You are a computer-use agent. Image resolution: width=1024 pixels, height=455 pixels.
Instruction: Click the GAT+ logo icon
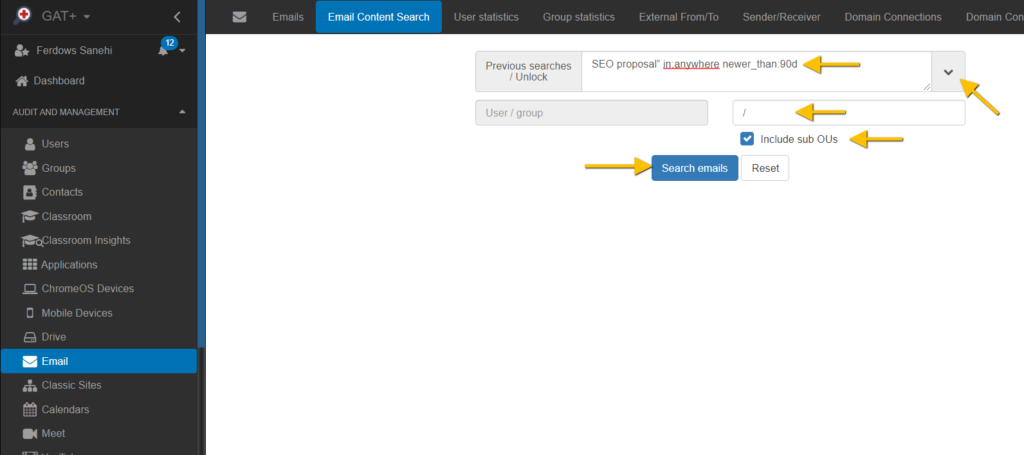pyautogui.click(x=23, y=16)
